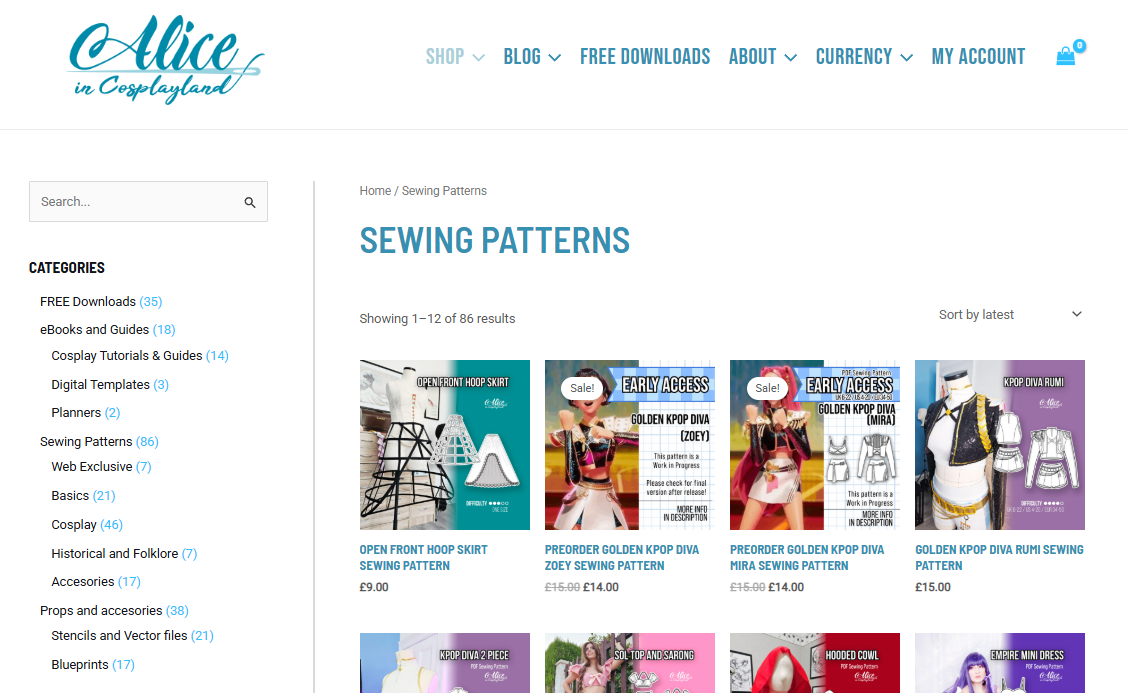Open the Stencils and Vector files category
The height and width of the screenshot is (693, 1128).
(119, 635)
